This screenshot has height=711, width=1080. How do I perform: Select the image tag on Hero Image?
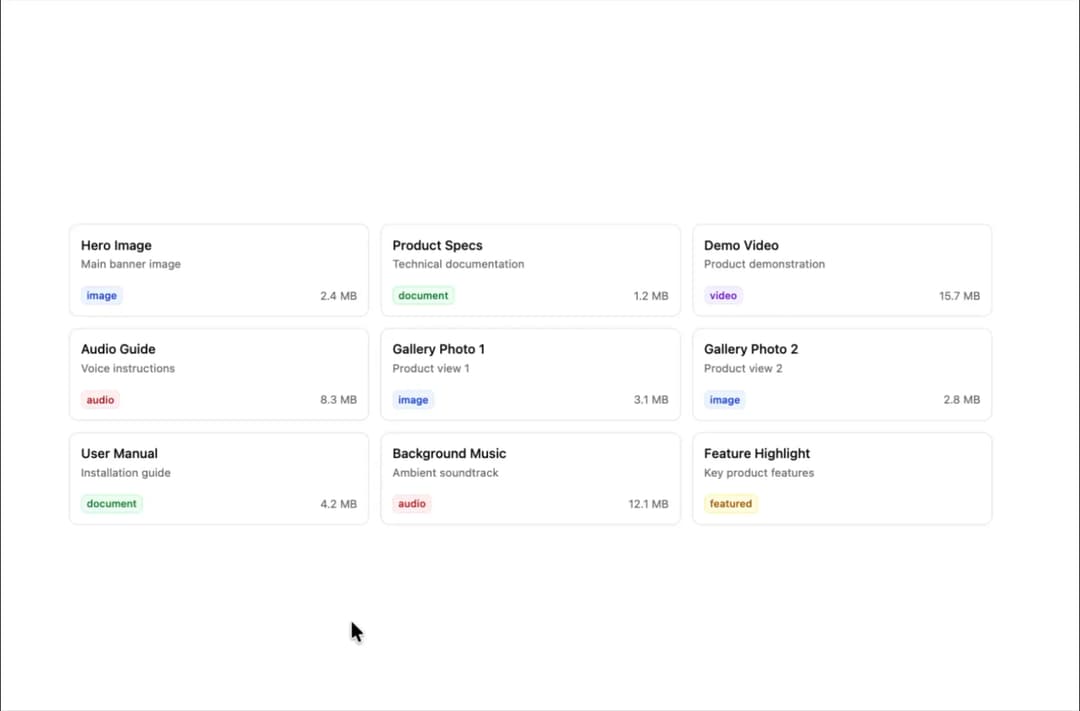pyautogui.click(x=101, y=296)
